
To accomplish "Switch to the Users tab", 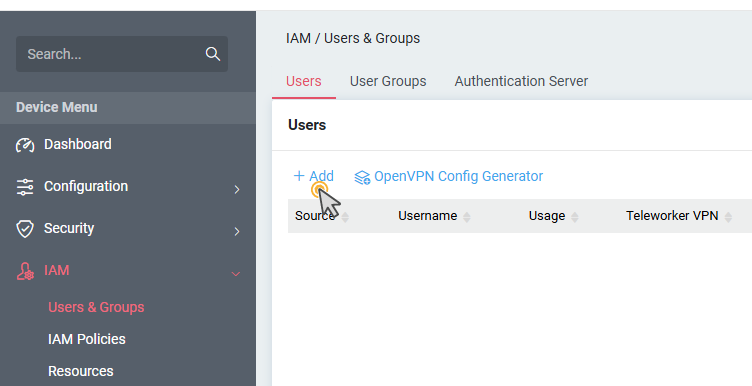I will click(x=304, y=81).
